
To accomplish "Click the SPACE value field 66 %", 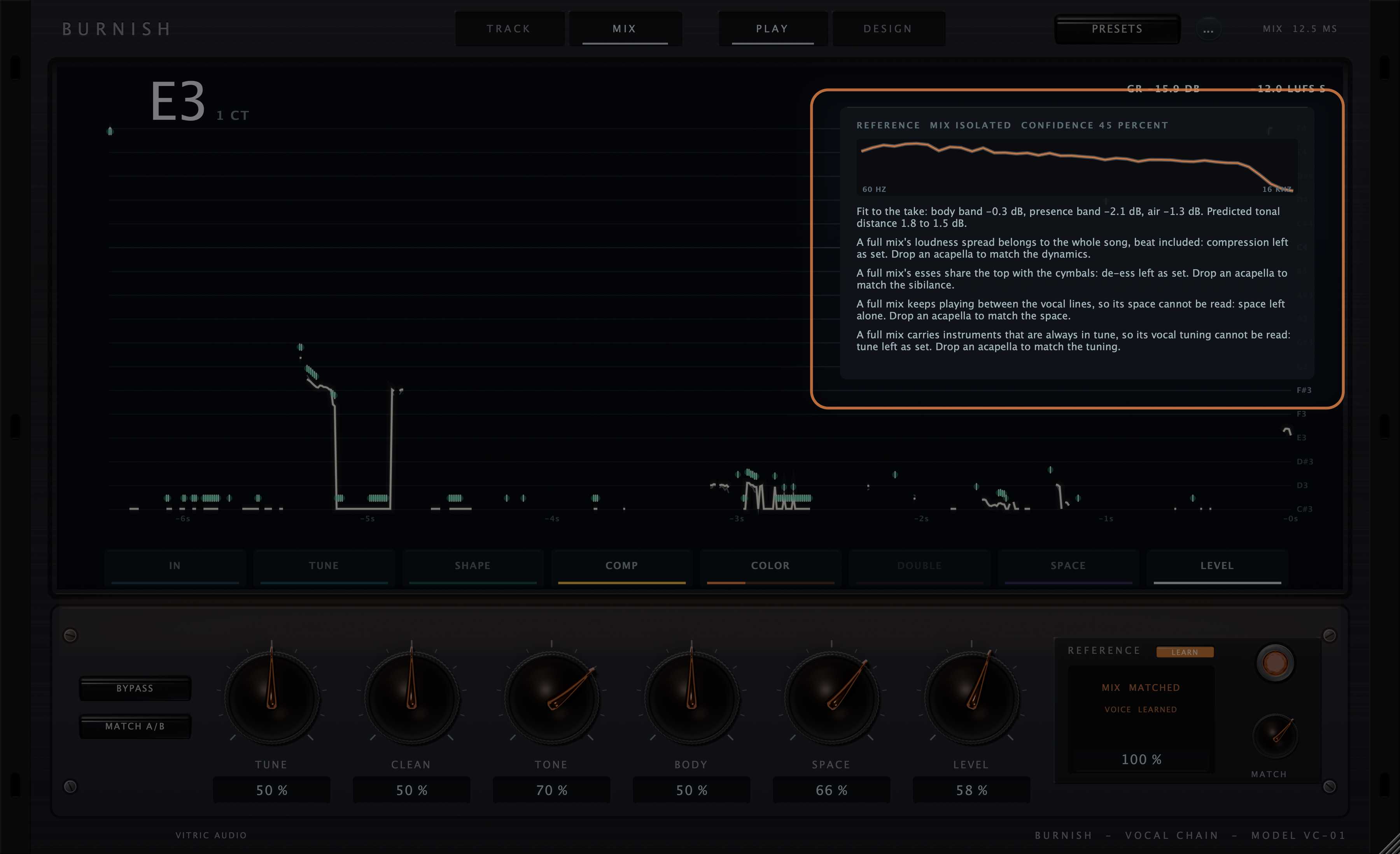I will point(832,790).
